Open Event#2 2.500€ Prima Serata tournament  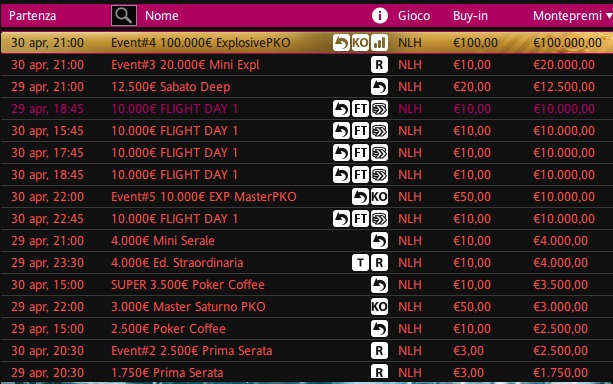pyautogui.click(x=306, y=351)
